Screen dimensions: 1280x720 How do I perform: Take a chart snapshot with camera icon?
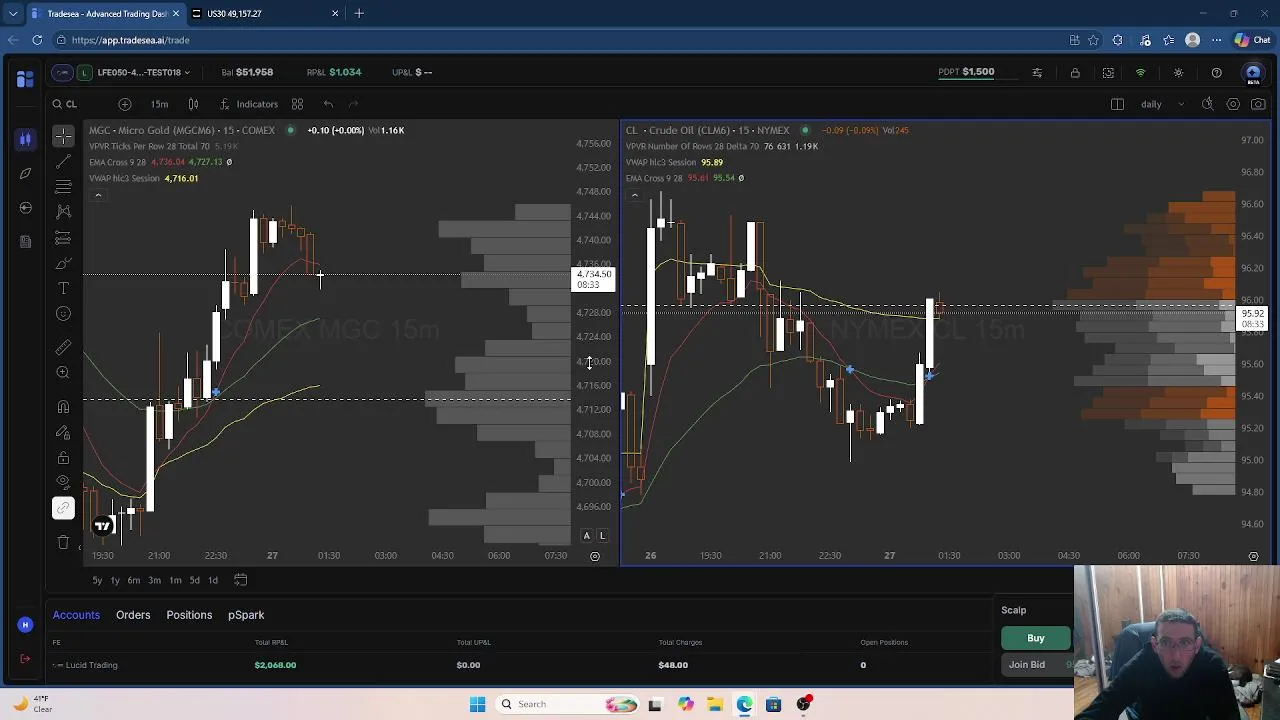1258,104
